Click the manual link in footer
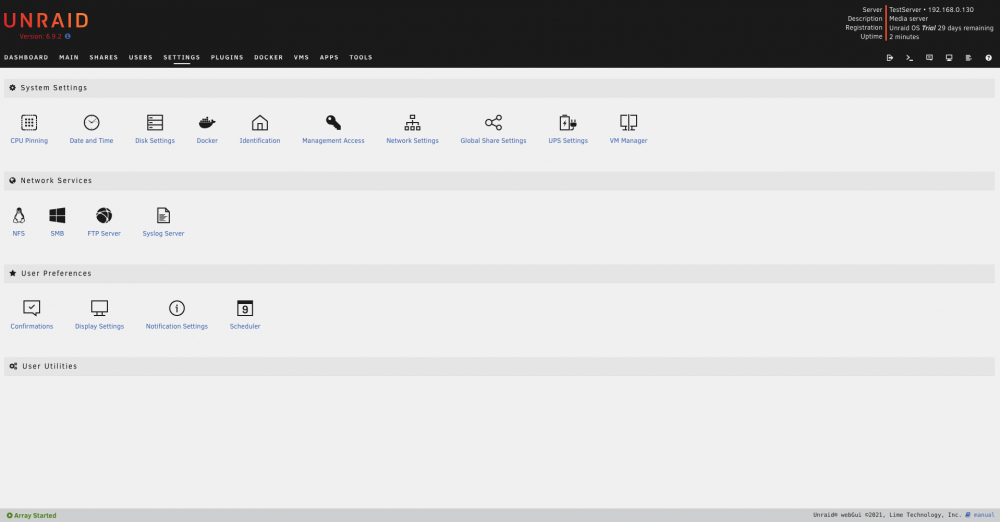The width and height of the screenshot is (1000, 522). tap(983, 515)
